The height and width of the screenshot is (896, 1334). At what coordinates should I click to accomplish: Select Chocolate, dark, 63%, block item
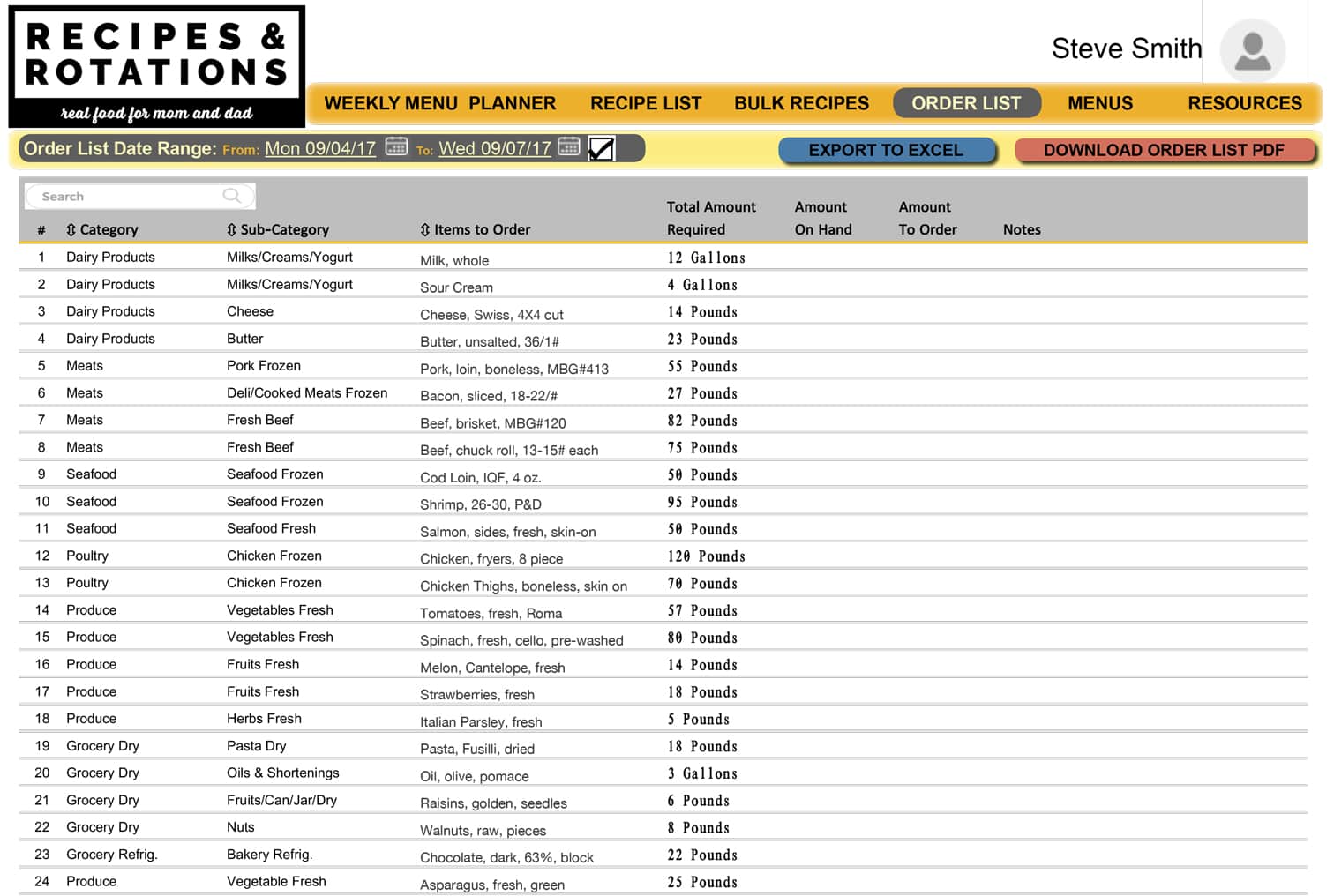coord(507,858)
